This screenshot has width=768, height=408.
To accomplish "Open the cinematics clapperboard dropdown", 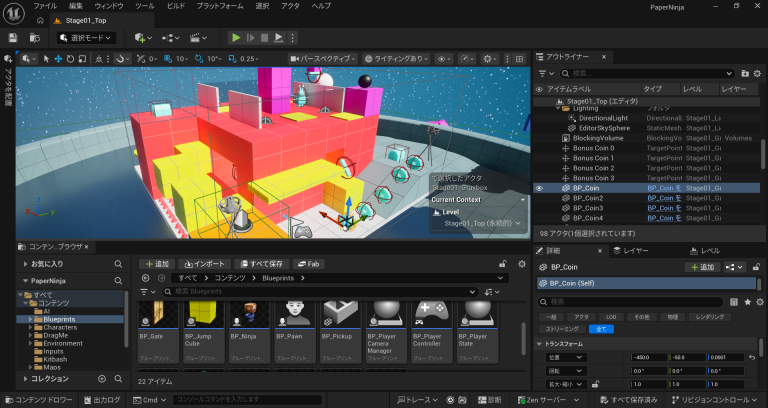I will tap(198, 38).
